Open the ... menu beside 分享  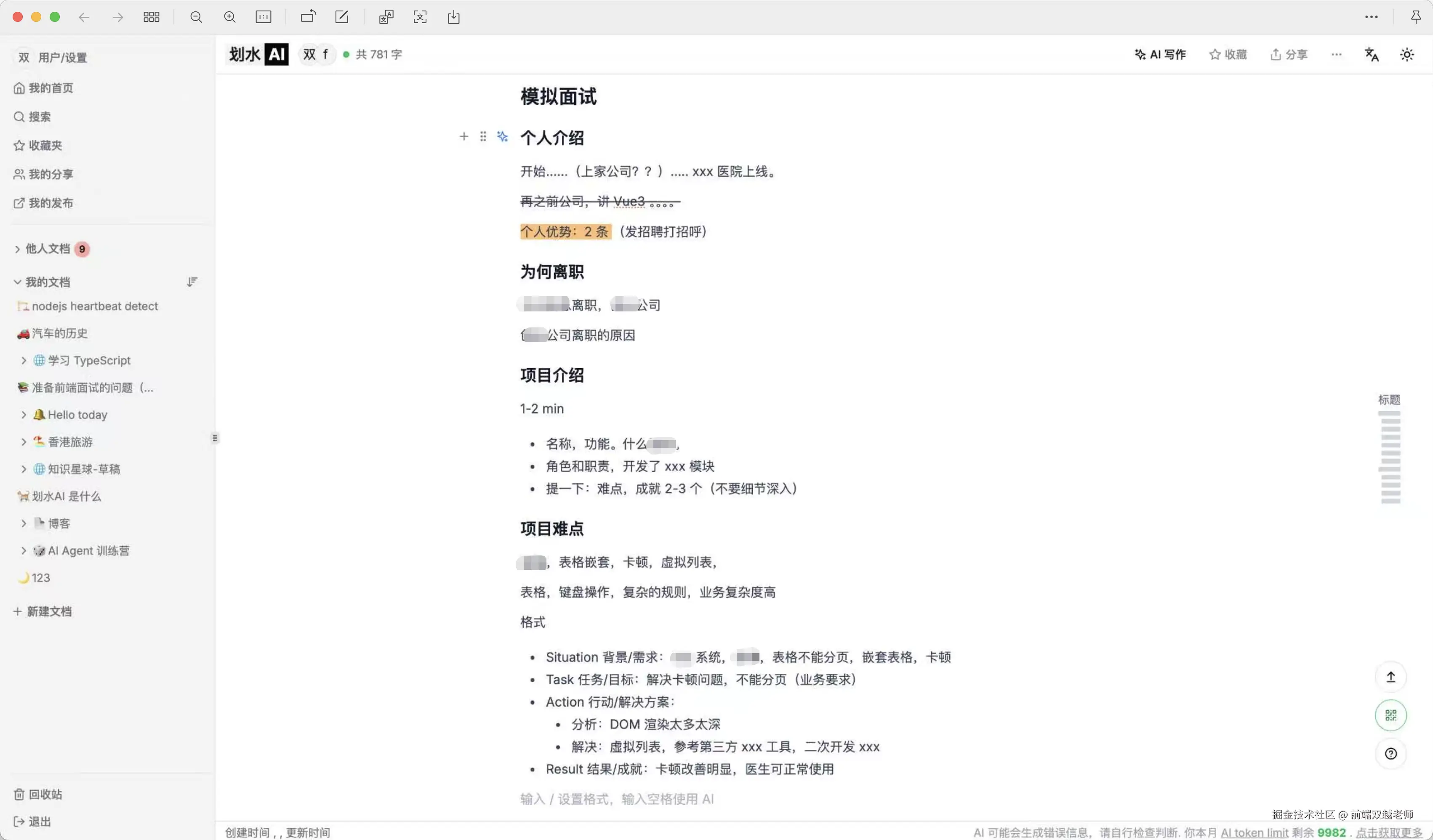click(1336, 54)
